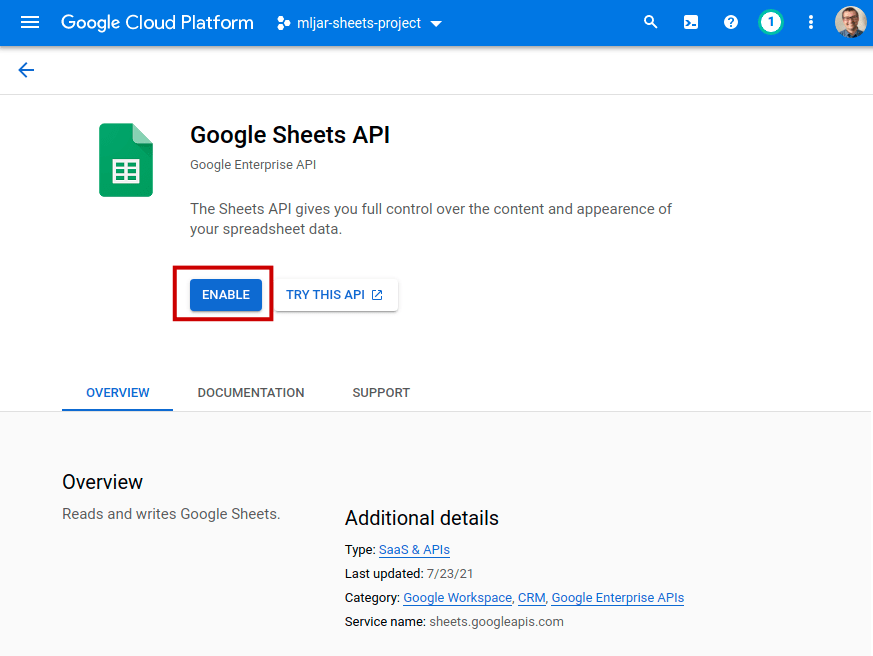Screen dimensions: 873x656
Task: Follow the Google Workspace category link
Action: click(x=457, y=597)
